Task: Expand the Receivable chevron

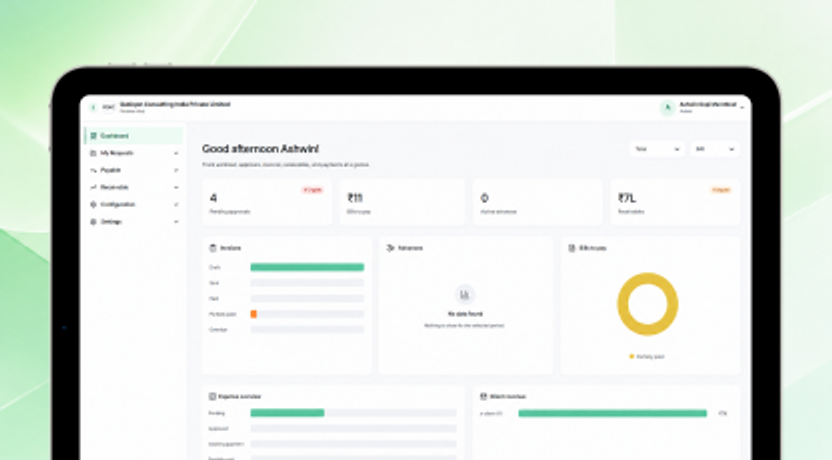Action: [176, 187]
